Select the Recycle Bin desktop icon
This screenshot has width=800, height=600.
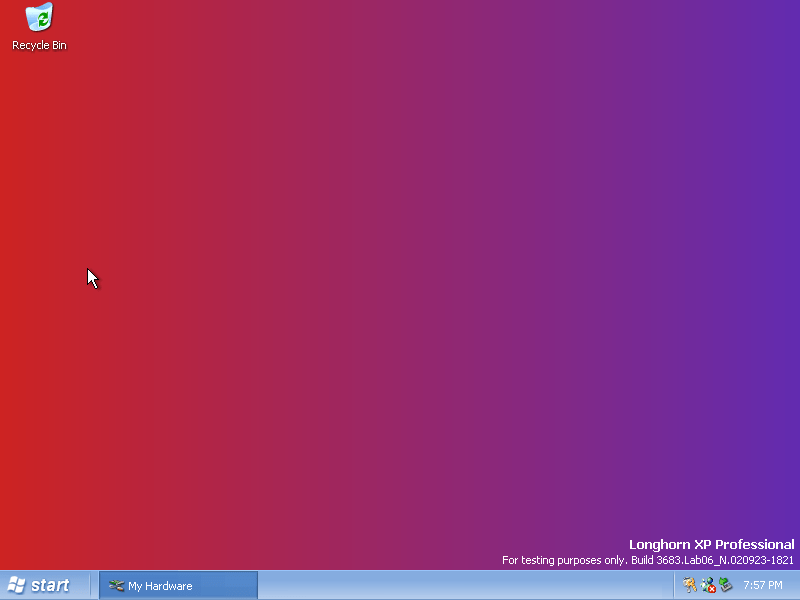tap(39, 18)
